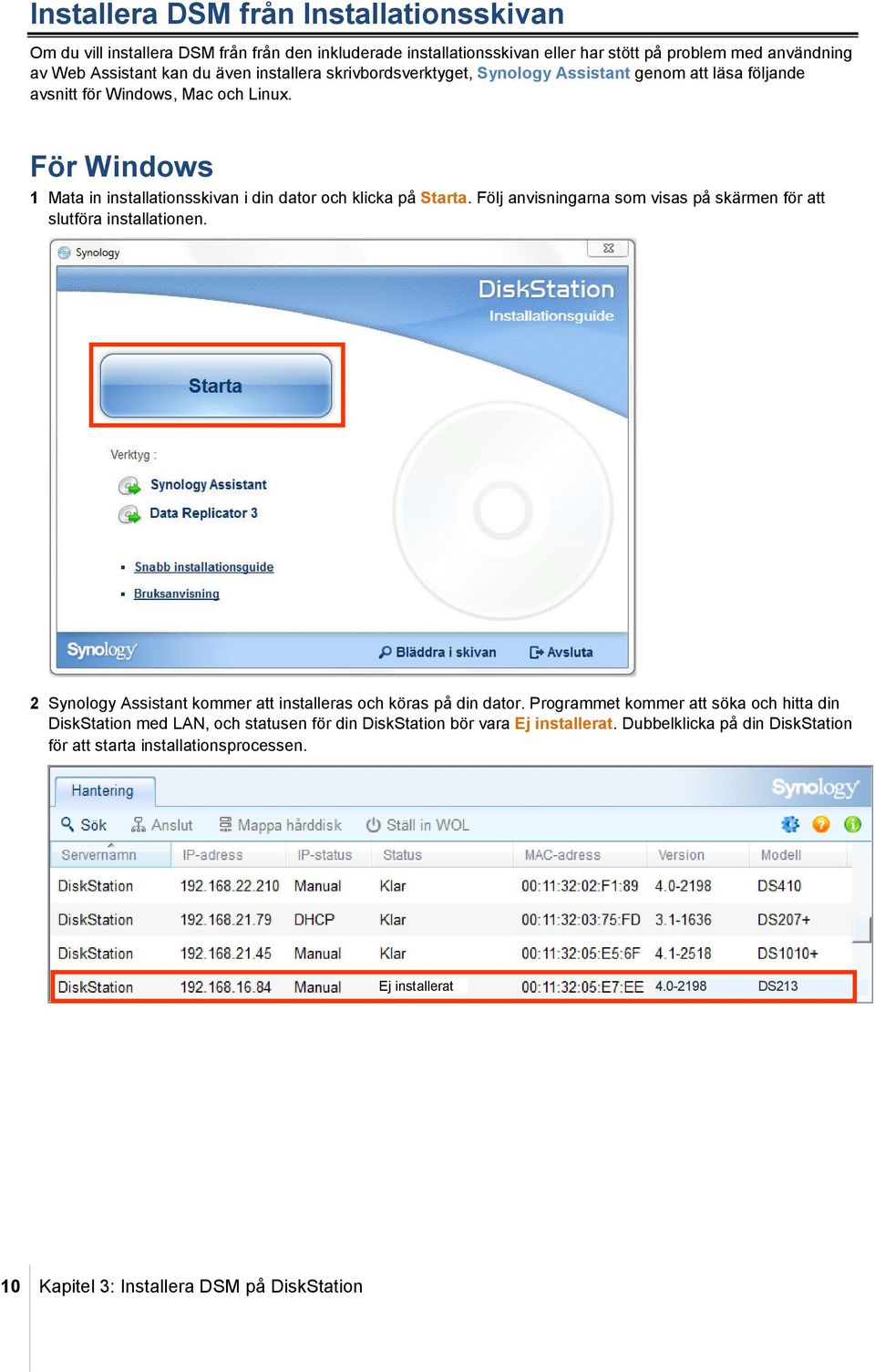Click the Ej installerat status cell
875x1372 pixels.
(x=417, y=986)
